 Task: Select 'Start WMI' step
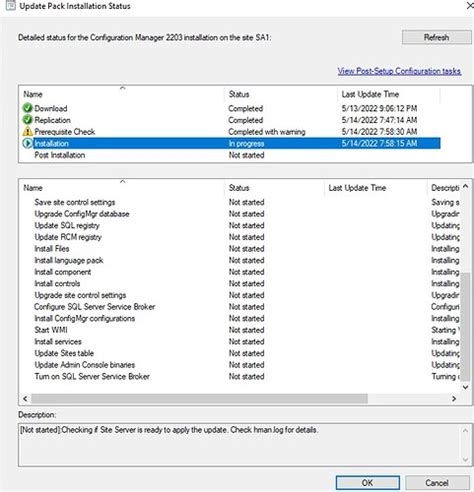pyautogui.click(x=51, y=330)
